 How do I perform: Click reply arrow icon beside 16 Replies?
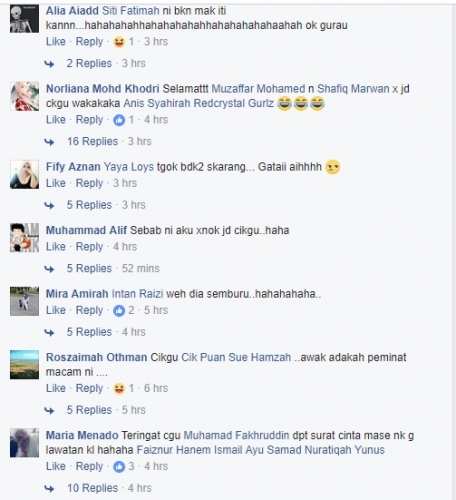49,142
